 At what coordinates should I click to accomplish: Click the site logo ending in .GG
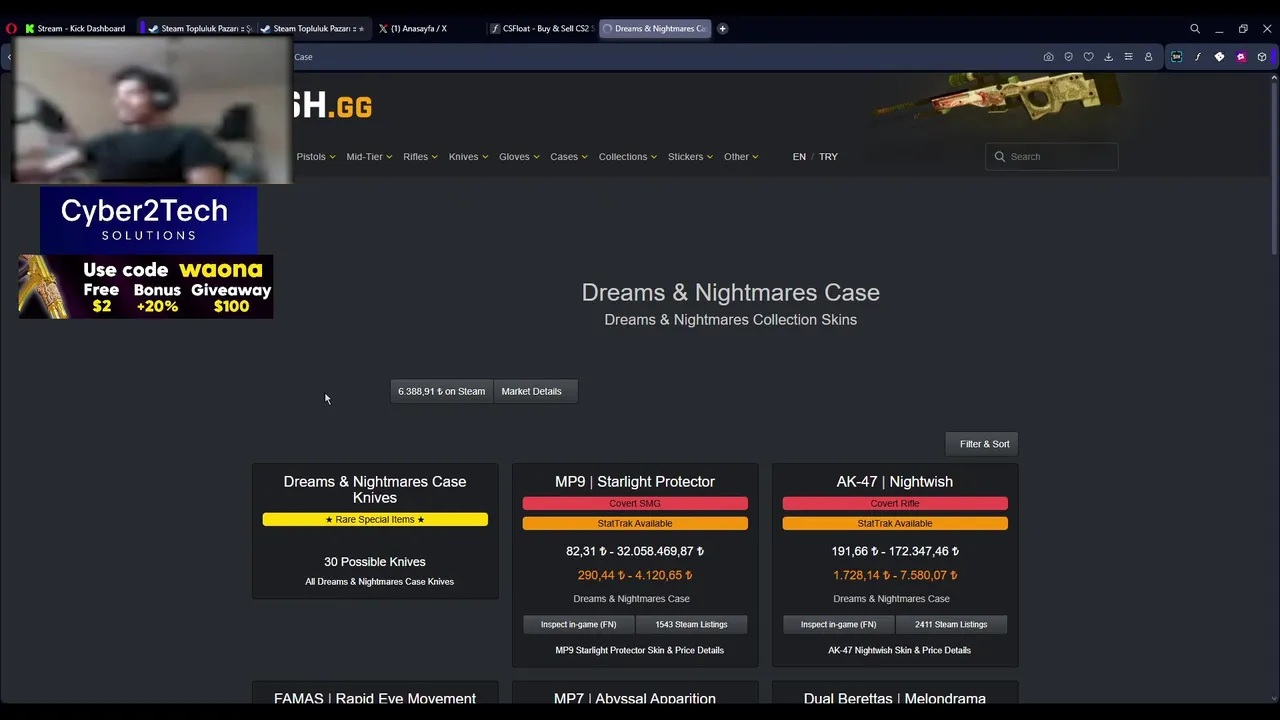tap(333, 107)
